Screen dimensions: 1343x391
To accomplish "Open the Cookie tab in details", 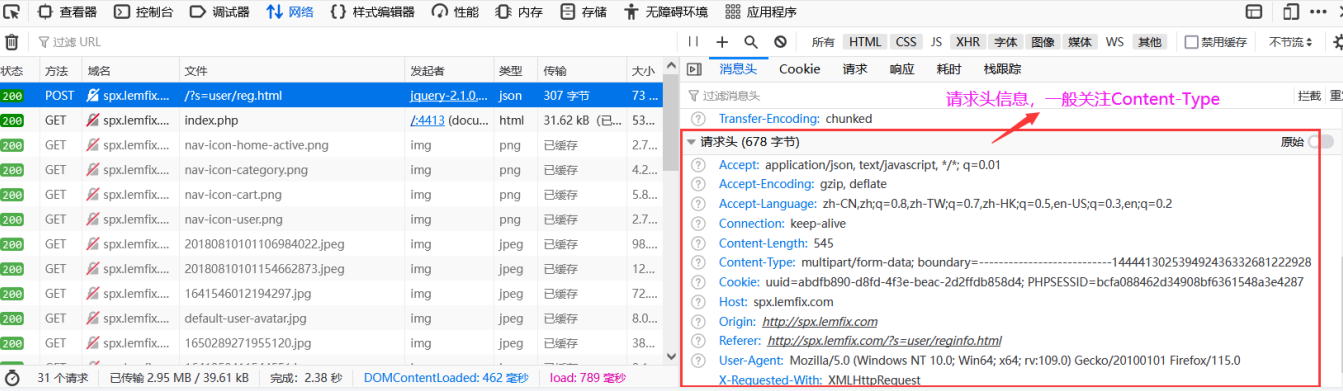I will (799, 69).
